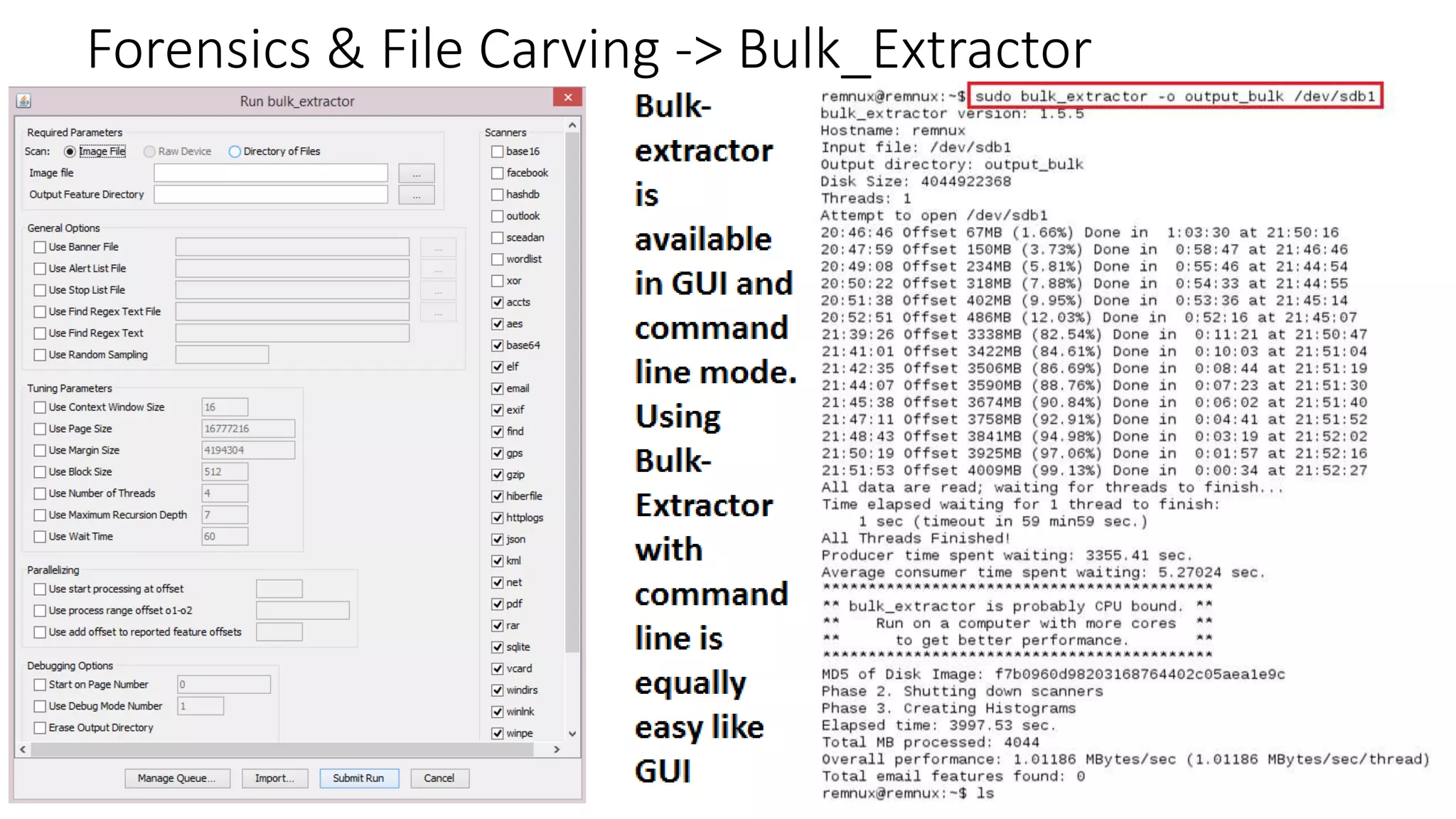Click the Start on Page Number field
This screenshot has width=1456, height=819.
[x=224, y=685]
